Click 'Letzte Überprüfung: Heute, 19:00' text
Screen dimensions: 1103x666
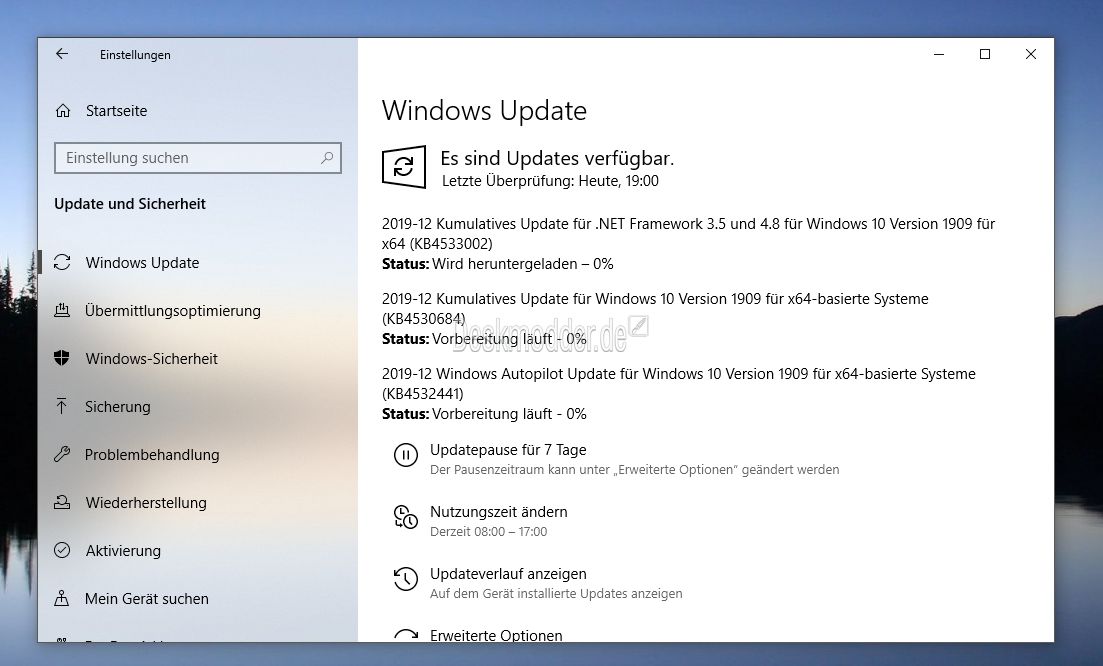550,181
